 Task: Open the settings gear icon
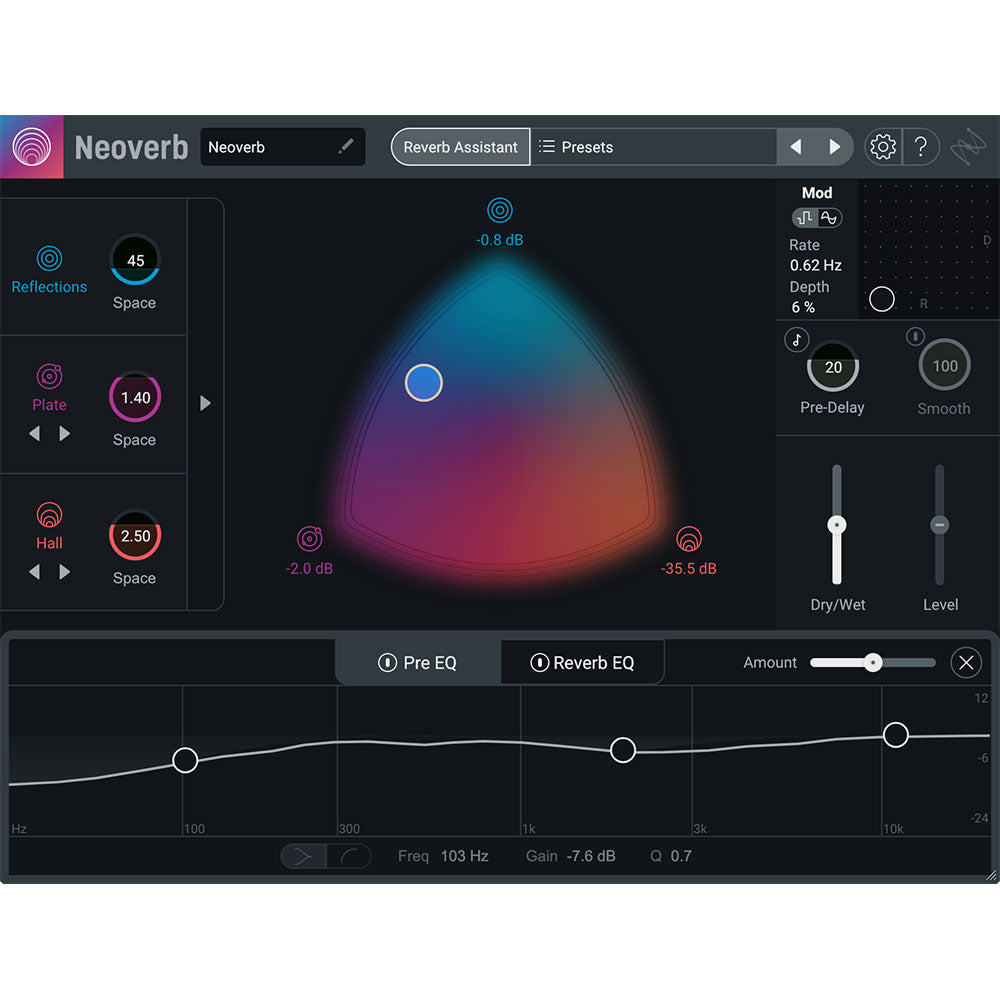click(882, 146)
